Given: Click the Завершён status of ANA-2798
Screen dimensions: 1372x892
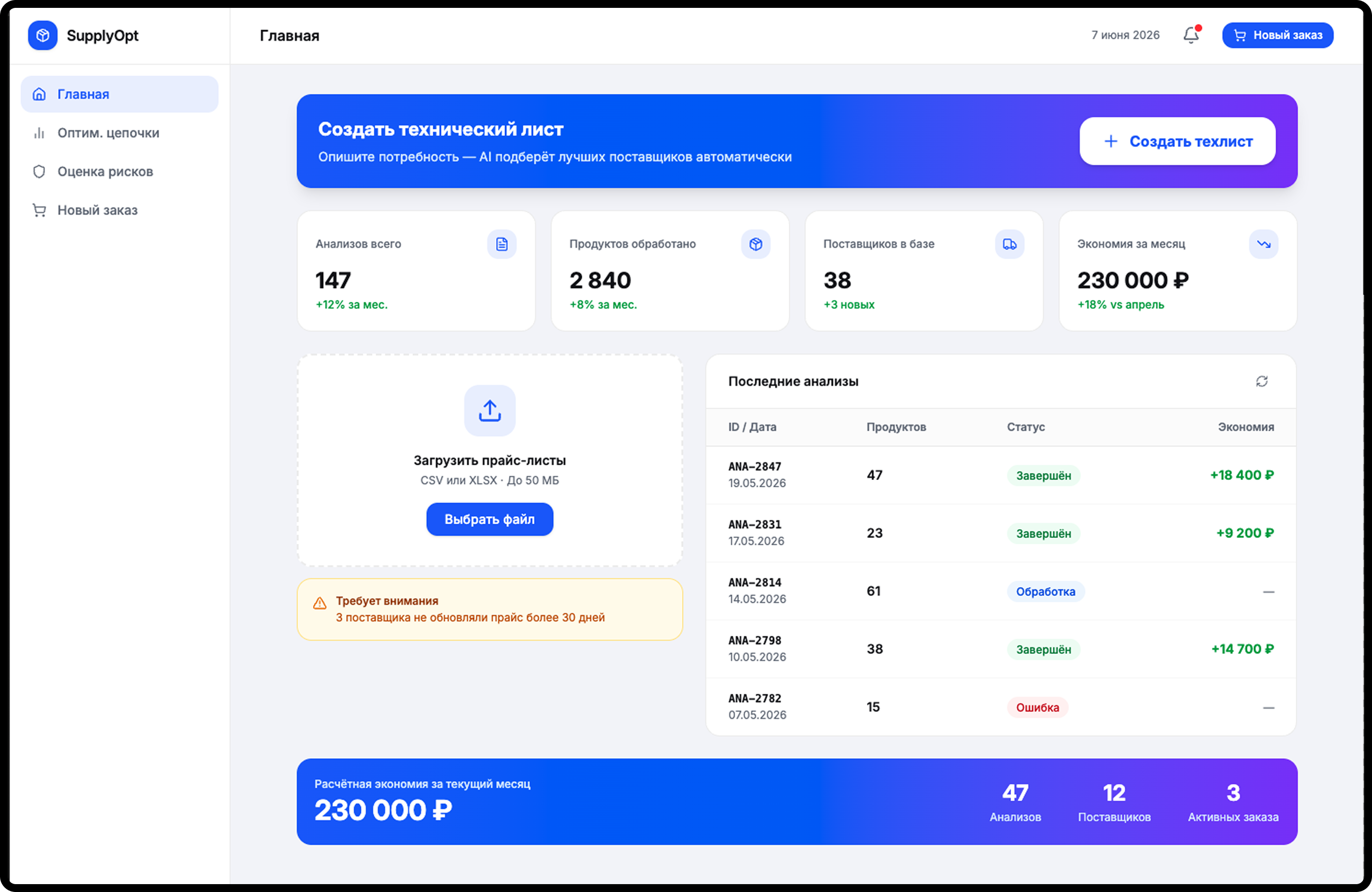Looking at the screenshot, I should click(1044, 649).
